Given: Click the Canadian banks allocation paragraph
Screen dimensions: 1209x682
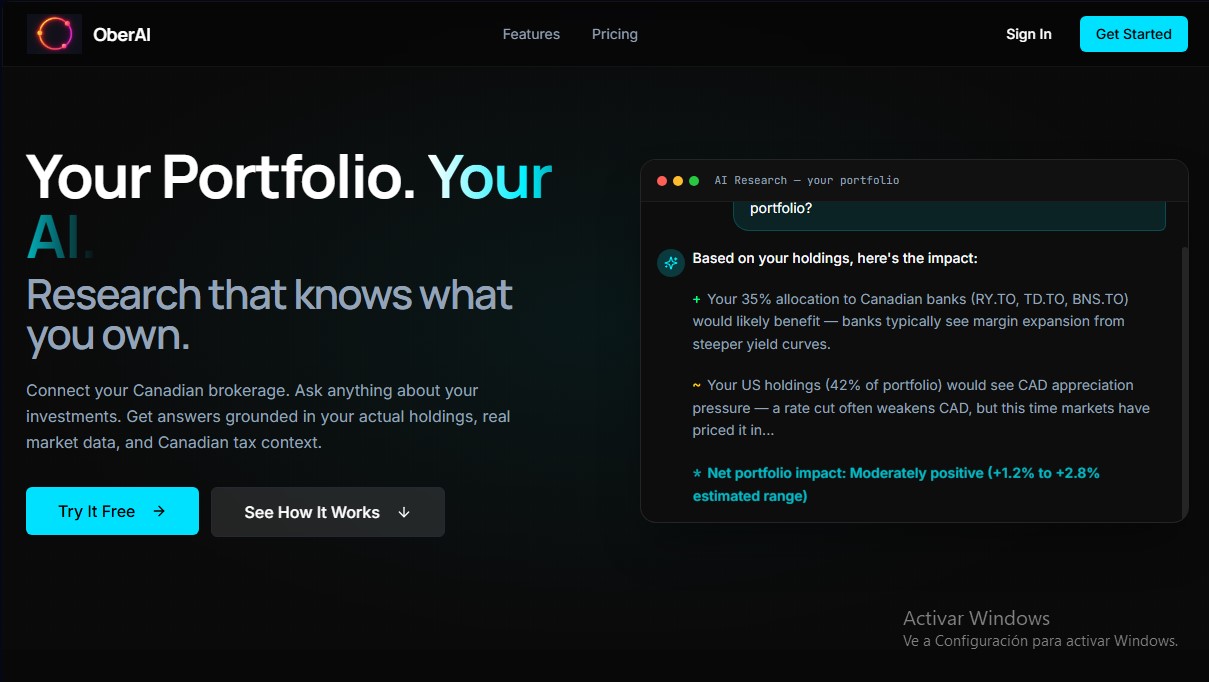Looking at the screenshot, I should coord(910,321).
